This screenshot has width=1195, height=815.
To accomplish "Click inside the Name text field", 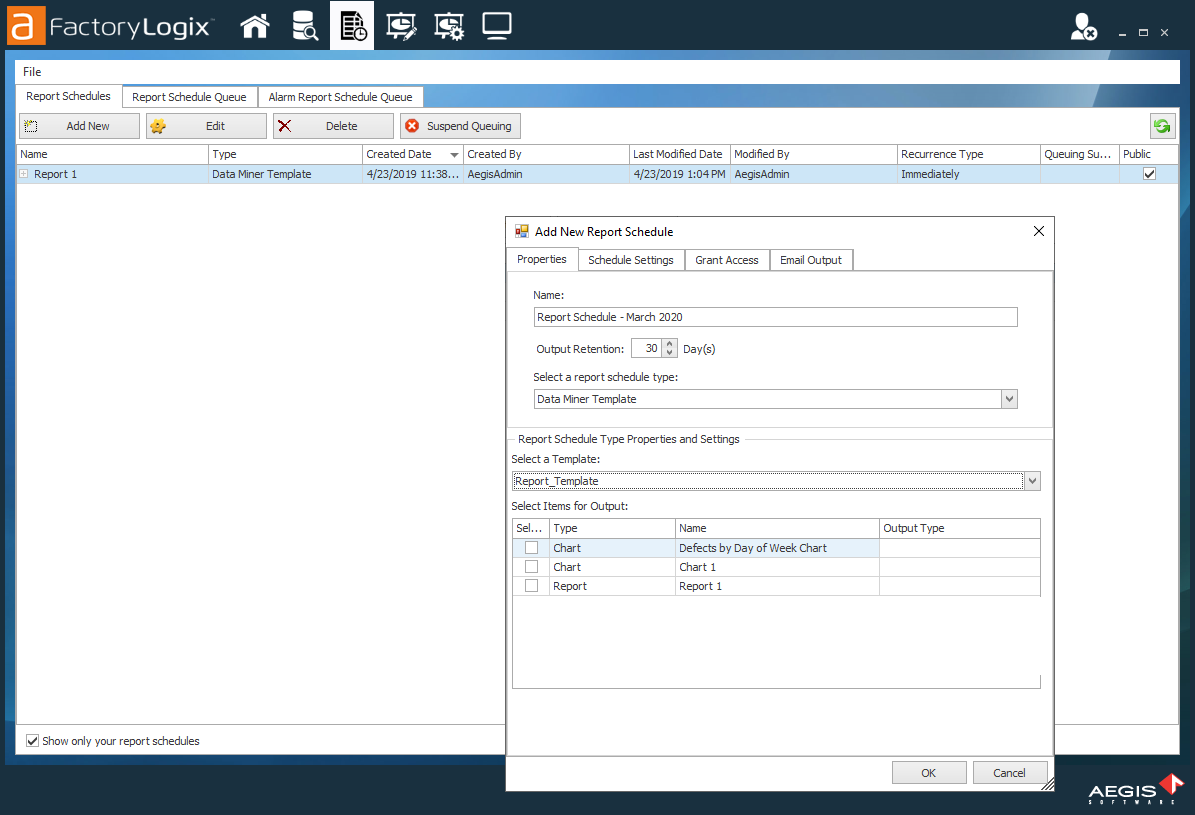I will click(775, 316).
